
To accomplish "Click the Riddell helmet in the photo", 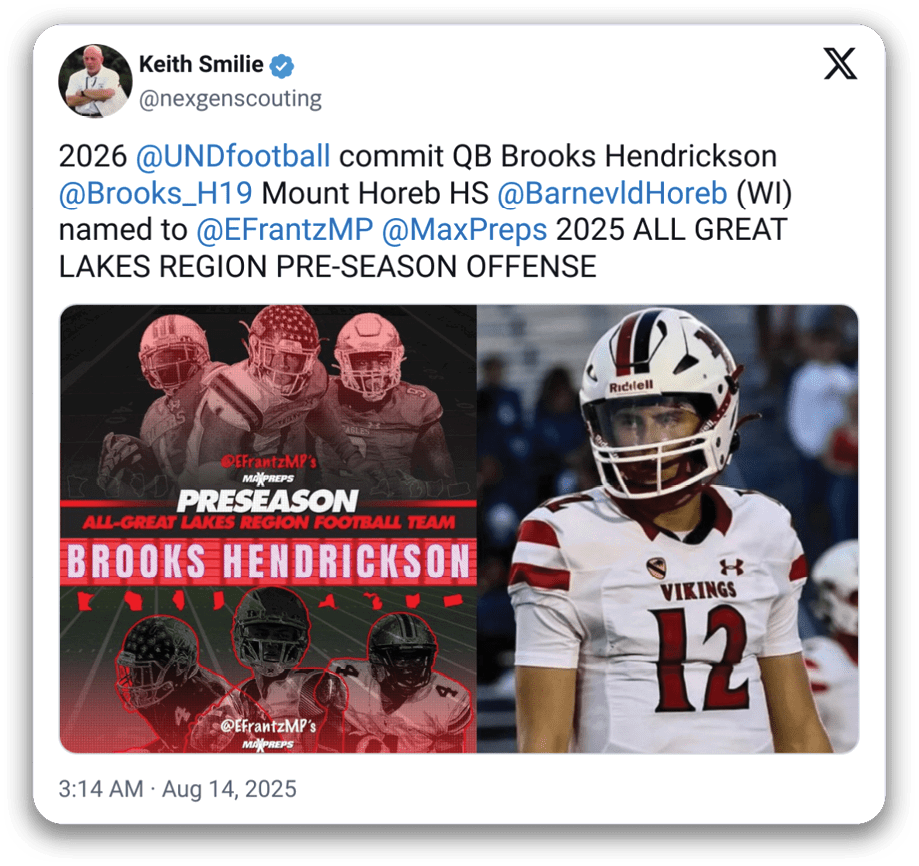I will point(660,398).
